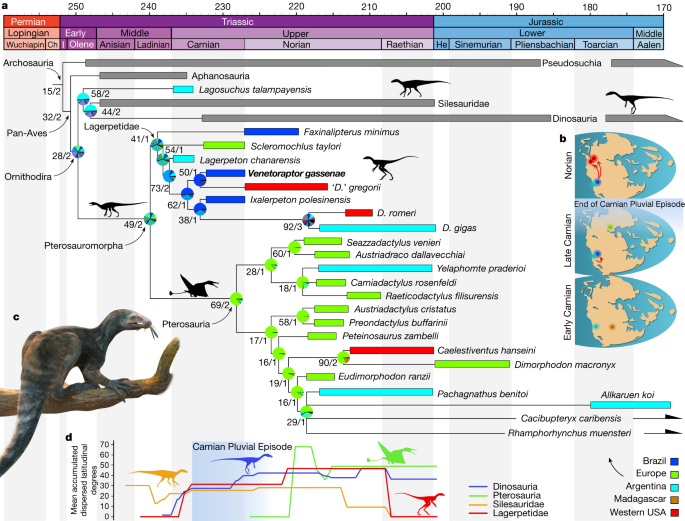Click the Venetoraptor gassenae species label
The width and height of the screenshot is (685, 521).
pos(294,172)
